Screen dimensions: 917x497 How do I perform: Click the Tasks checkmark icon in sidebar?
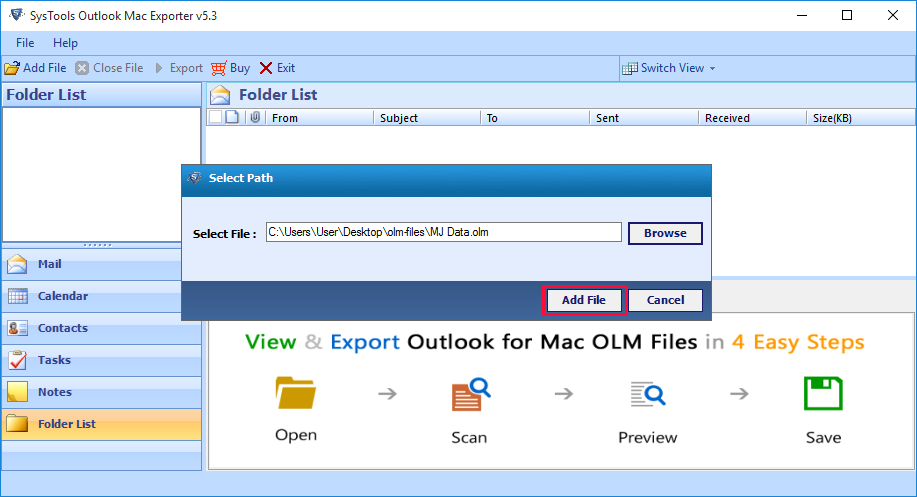[x=18, y=360]
